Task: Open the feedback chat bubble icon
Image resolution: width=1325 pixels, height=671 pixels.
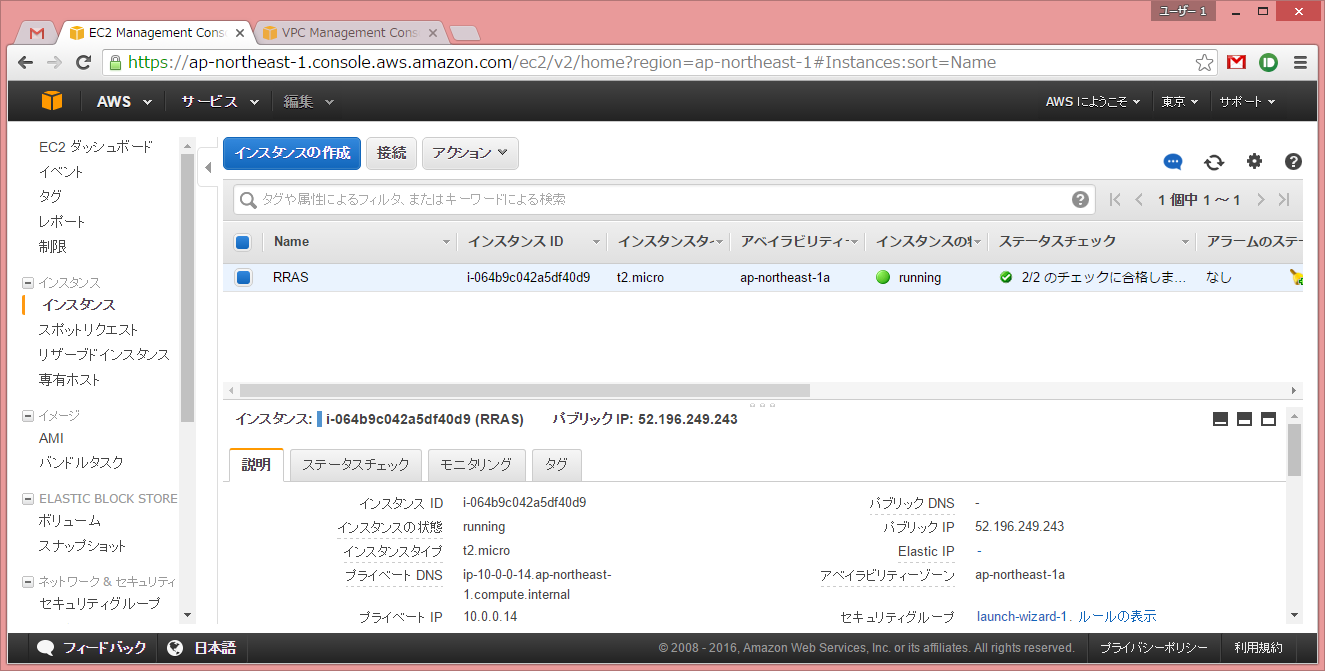Action: point(1173,162)
